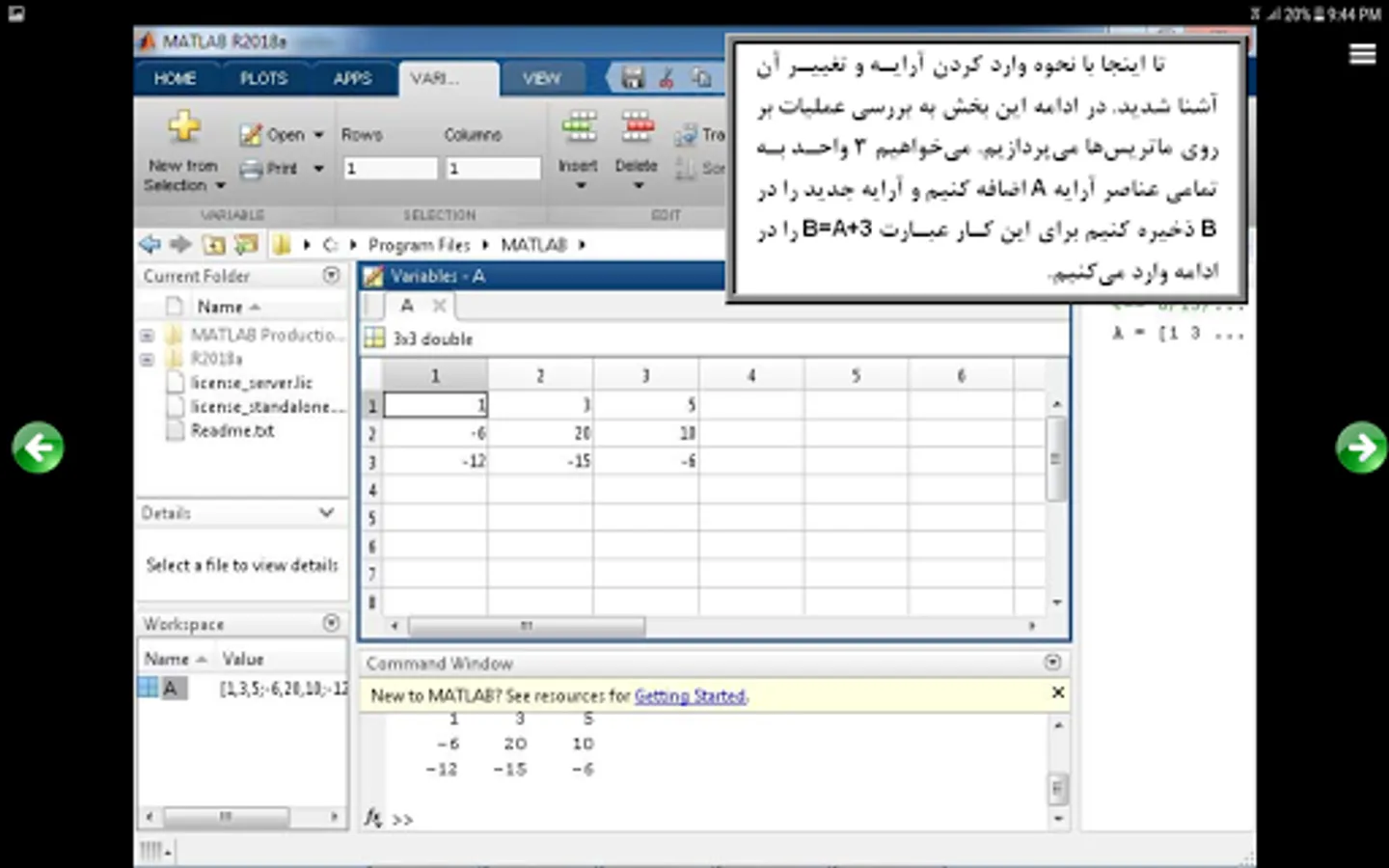The image size is (1389, 868).
Task: Open the Delete dropdown arrow
Action: click(x=638, y=185)
